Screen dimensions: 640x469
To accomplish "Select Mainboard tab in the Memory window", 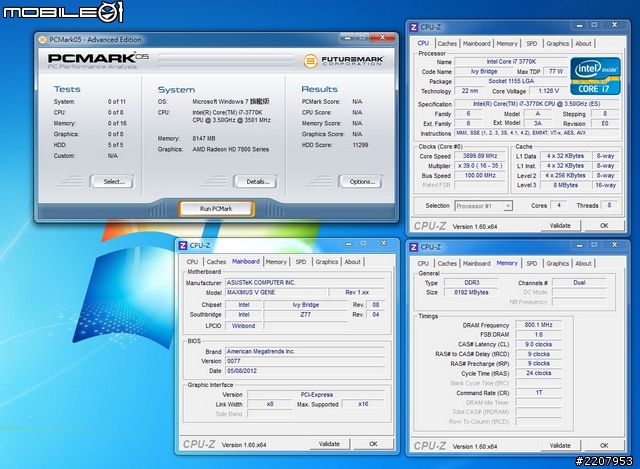I will pos(476,264).
